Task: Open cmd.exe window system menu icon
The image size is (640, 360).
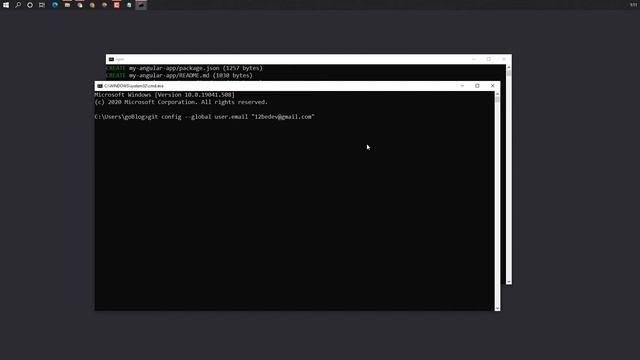Action: coord(100,86)
